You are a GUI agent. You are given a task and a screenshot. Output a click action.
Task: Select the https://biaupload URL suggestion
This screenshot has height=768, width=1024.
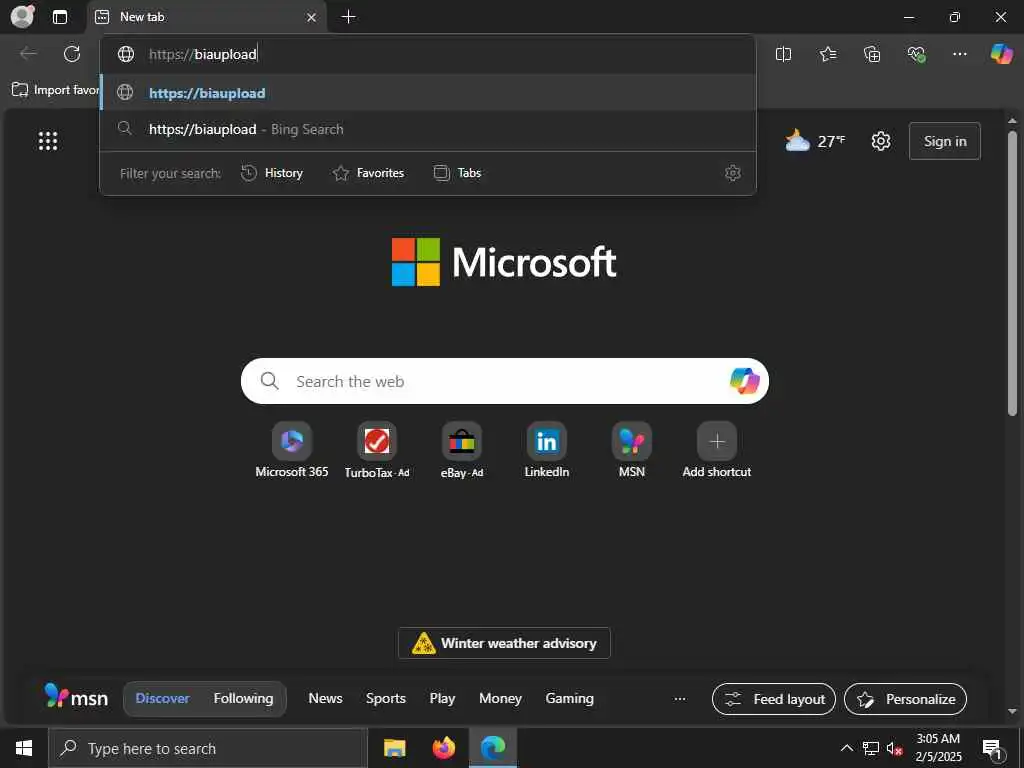point(428,93)
